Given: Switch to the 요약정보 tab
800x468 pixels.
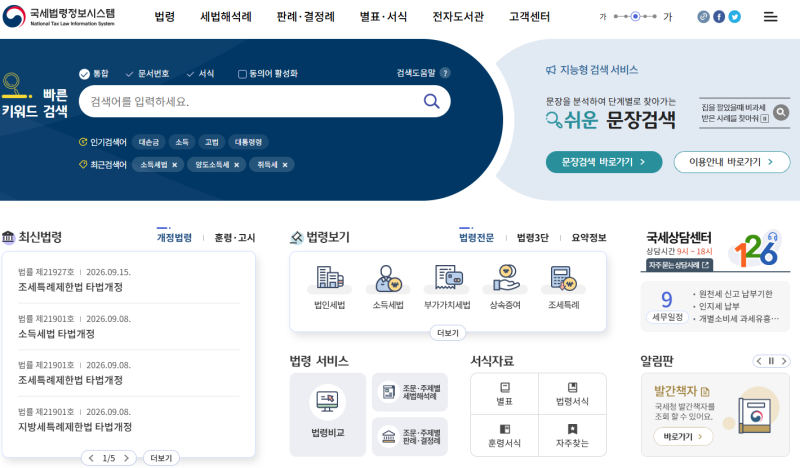Looking at the screenshot, I should (x=589, y=237).
